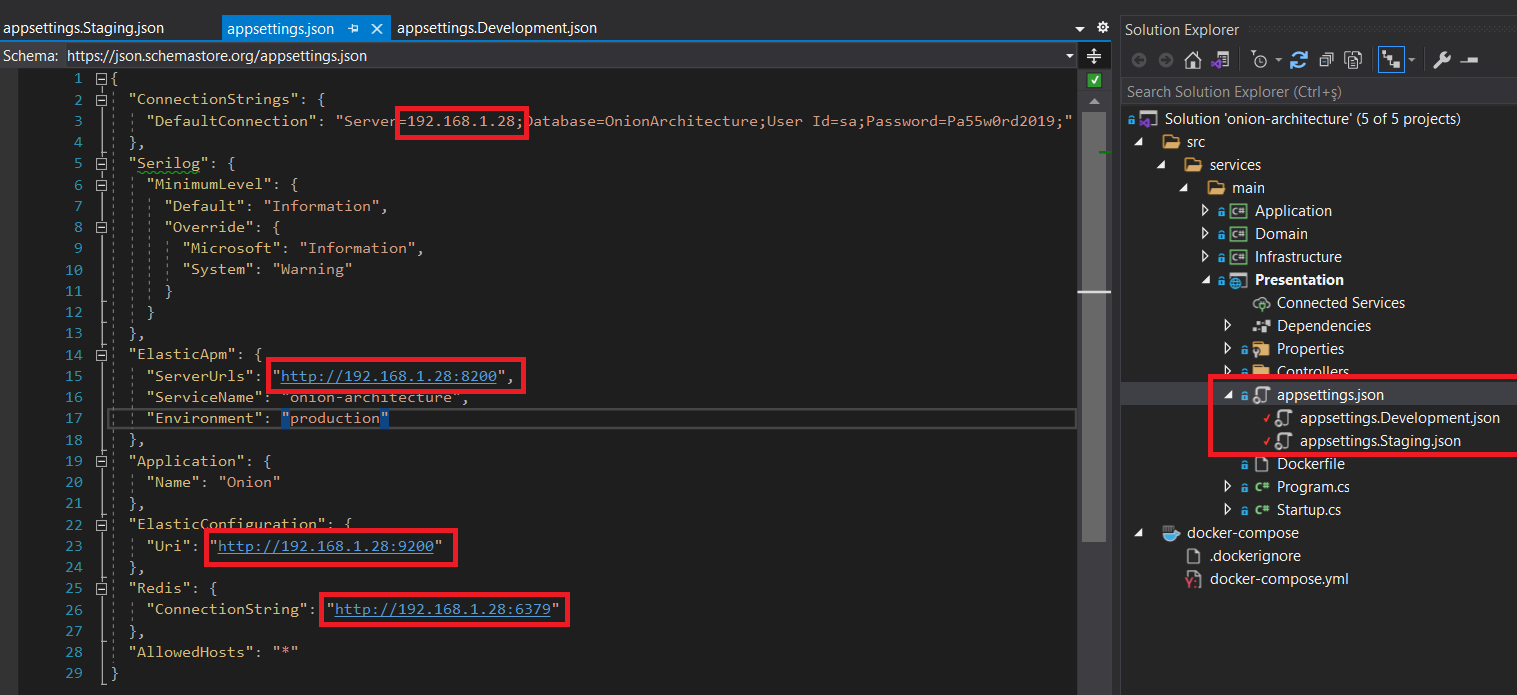Image resolution: width=1517 pixels, height=695 pixels.
Task: Open the tab overflow dropdown arrow
Action: pyautogui.click(x=1080, y=29)
